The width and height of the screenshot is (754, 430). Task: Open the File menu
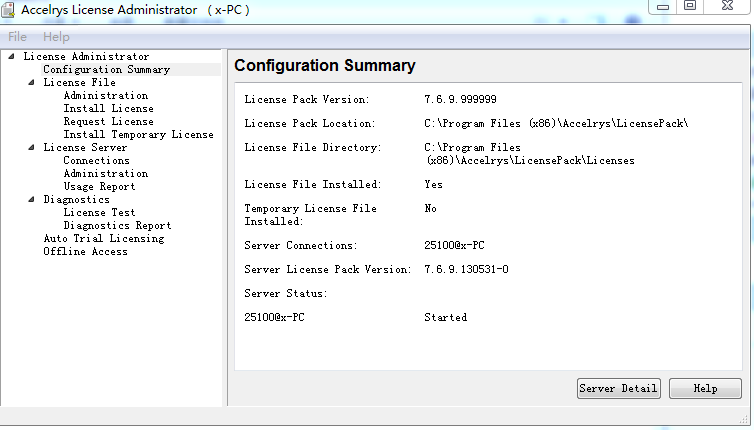pyautogui.click(x=17, y=37)
